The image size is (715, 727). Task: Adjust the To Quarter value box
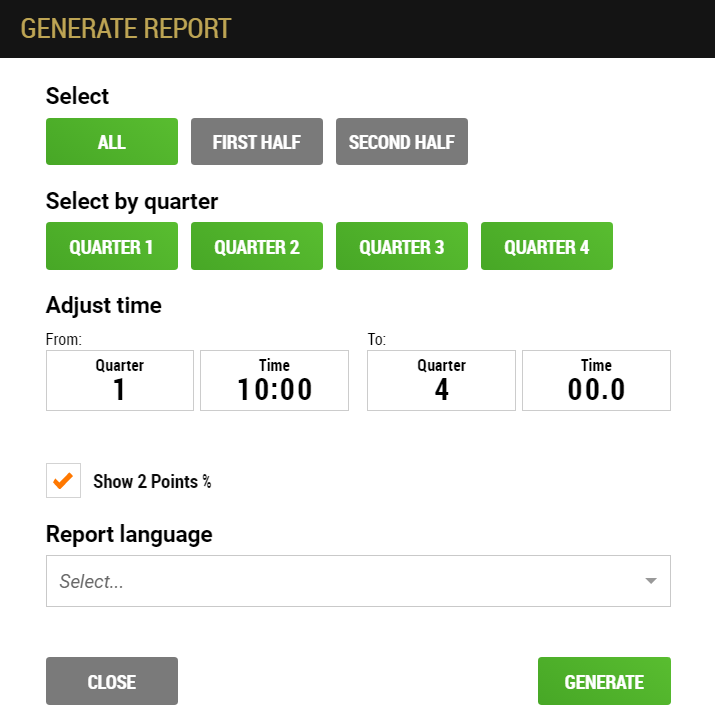[441, 381]
